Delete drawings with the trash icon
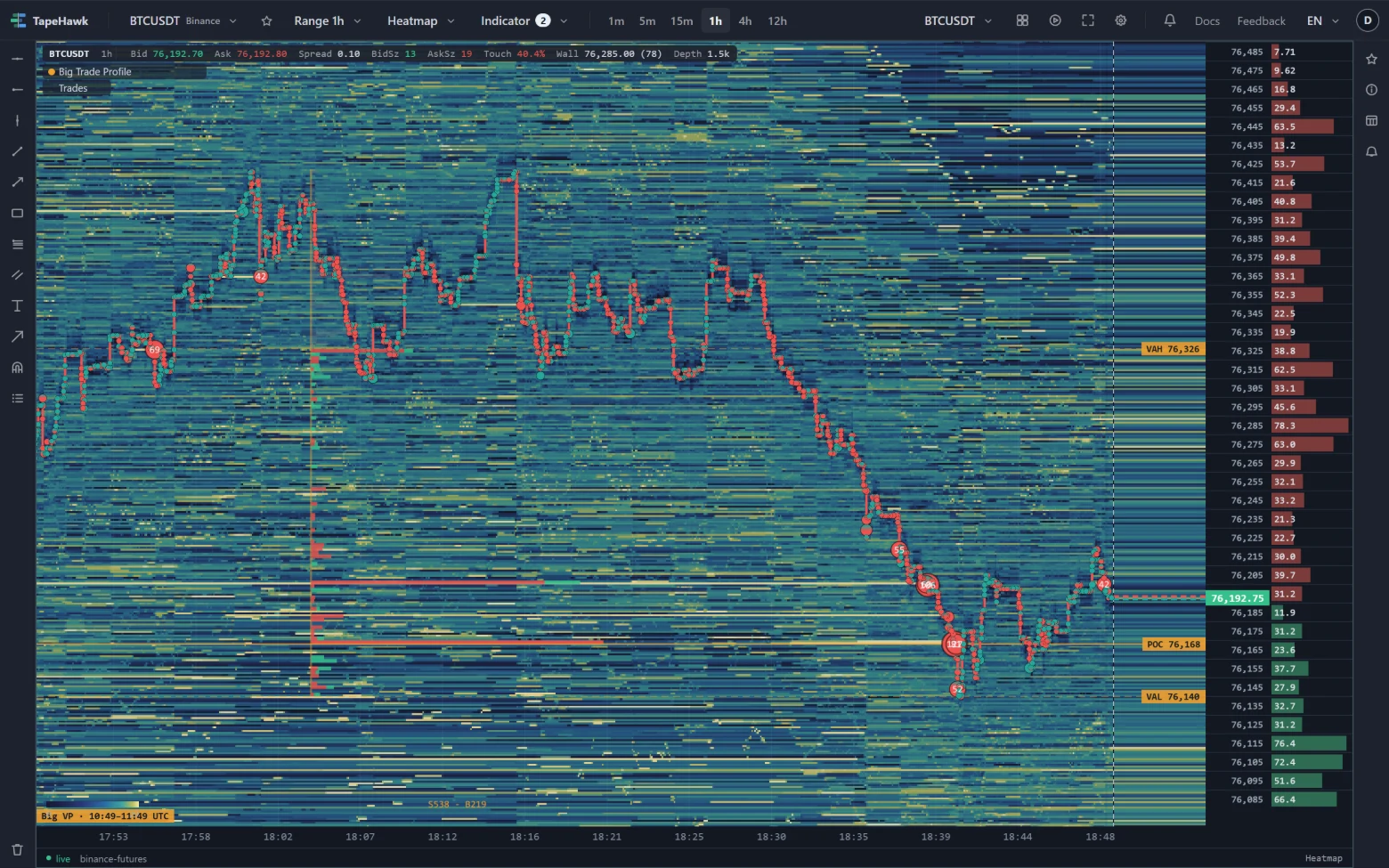The image size is (1389, 868). (x=17, y=850)
